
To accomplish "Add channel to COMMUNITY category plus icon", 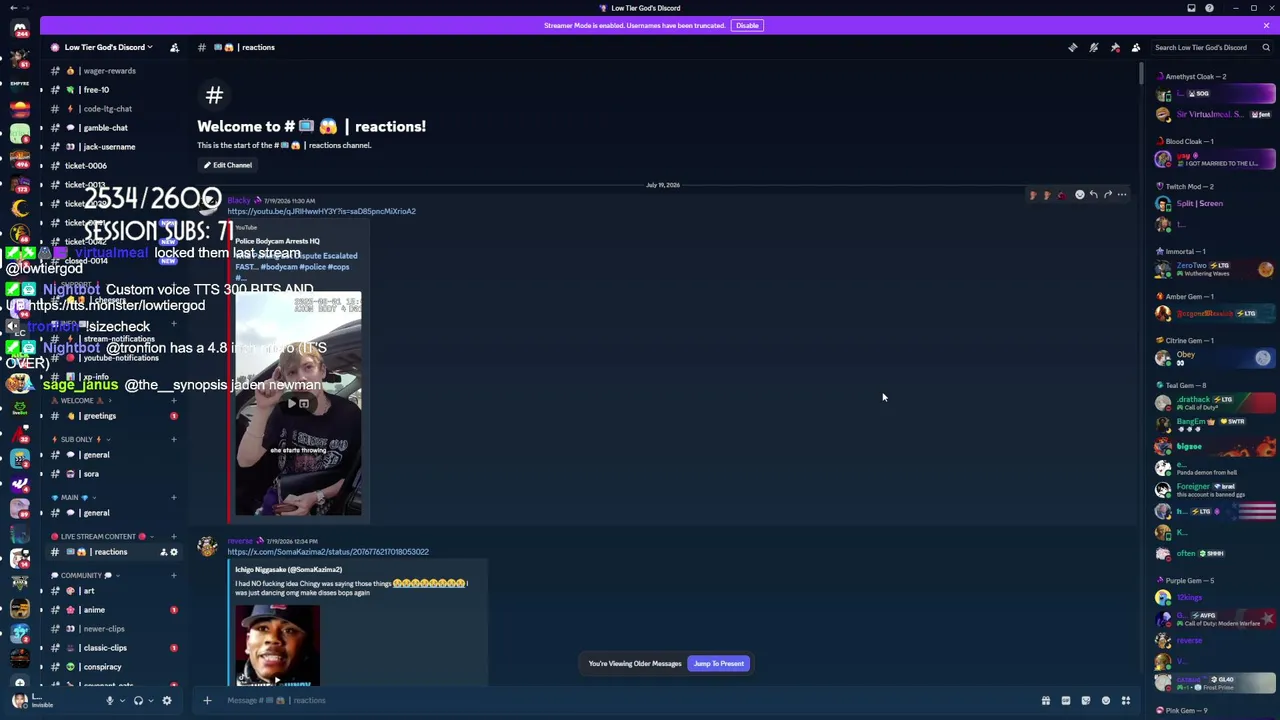I will (174, 576).
